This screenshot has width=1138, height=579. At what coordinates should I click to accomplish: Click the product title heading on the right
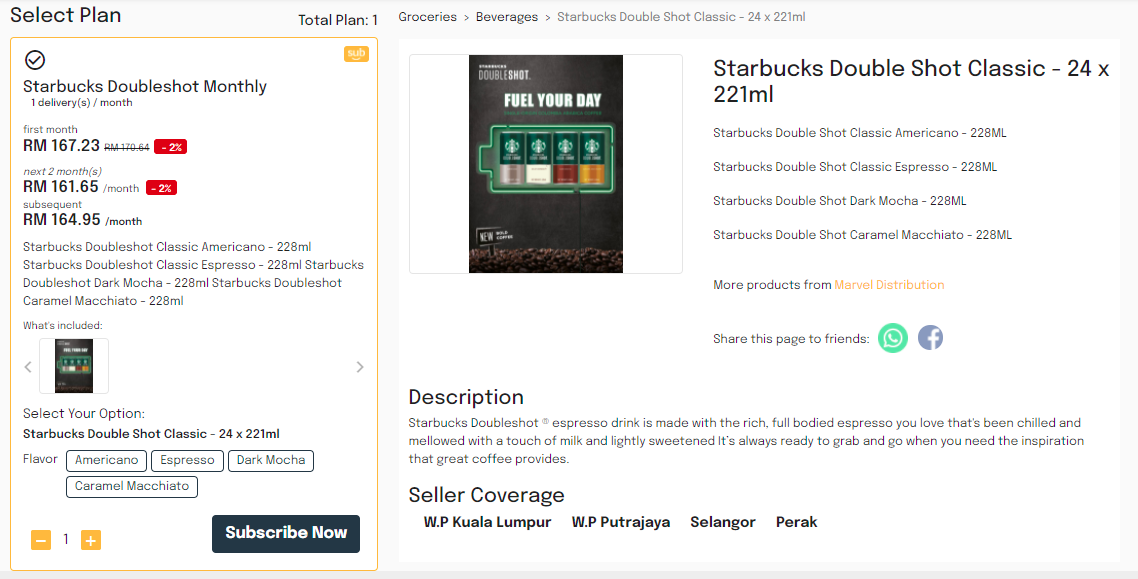pos(912,81)
